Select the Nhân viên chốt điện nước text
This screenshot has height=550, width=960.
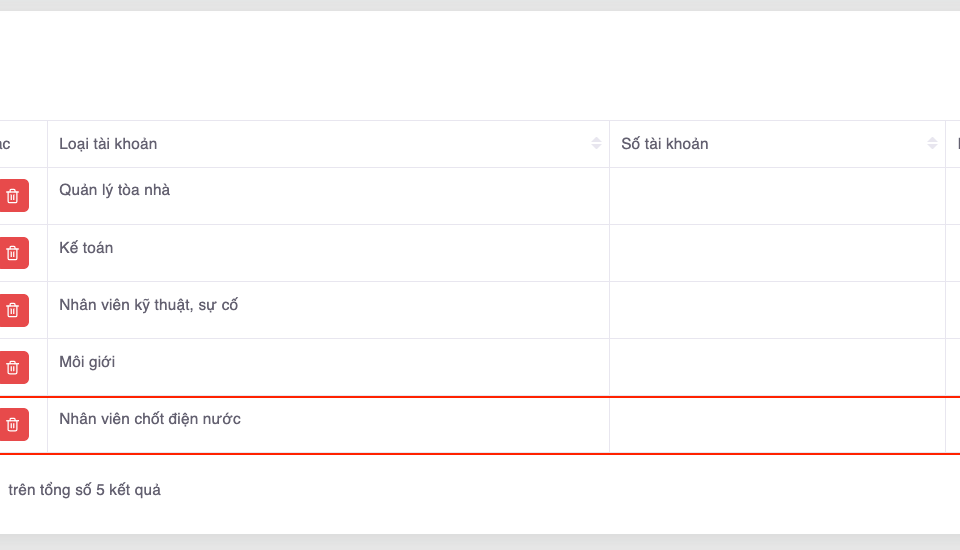click(150, 419)
